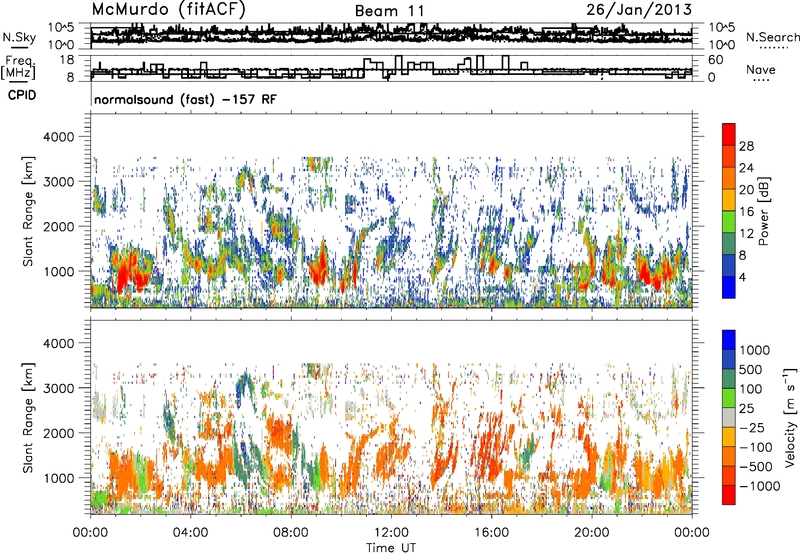This screenshot has width=800, height=554.
Task: Click the '-1000' velocity scale value
Action: point(759,486)
